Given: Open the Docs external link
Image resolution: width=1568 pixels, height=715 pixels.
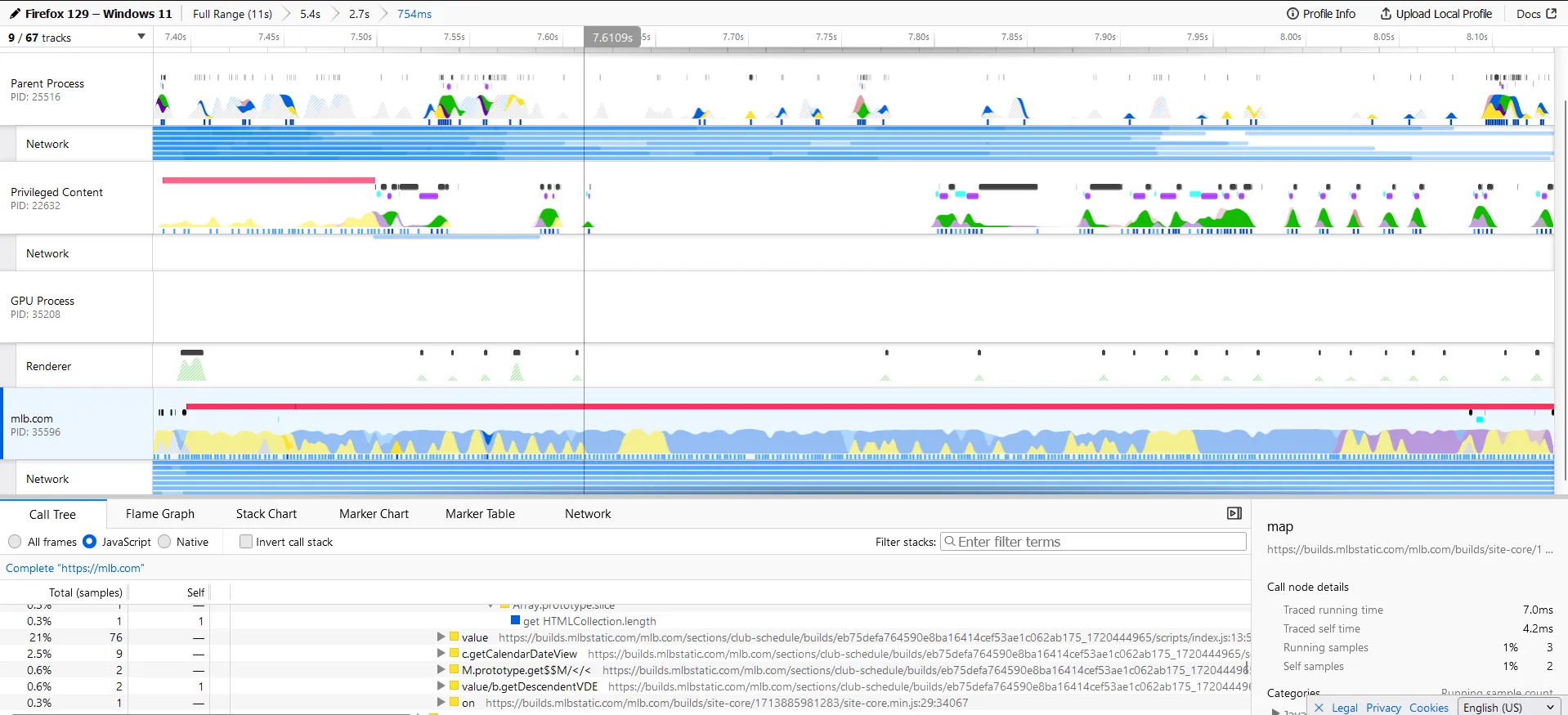Looking at the screenshot, I should pos(1535,14).
